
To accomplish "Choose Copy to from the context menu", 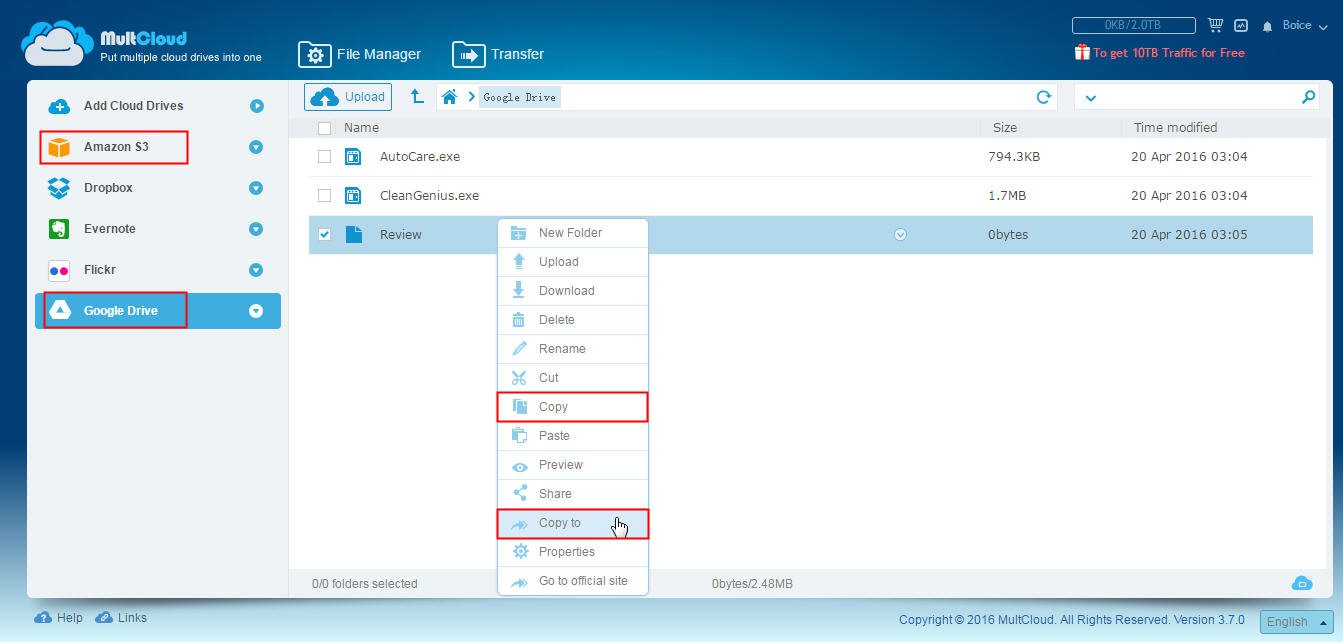I will tap(573, 523).
